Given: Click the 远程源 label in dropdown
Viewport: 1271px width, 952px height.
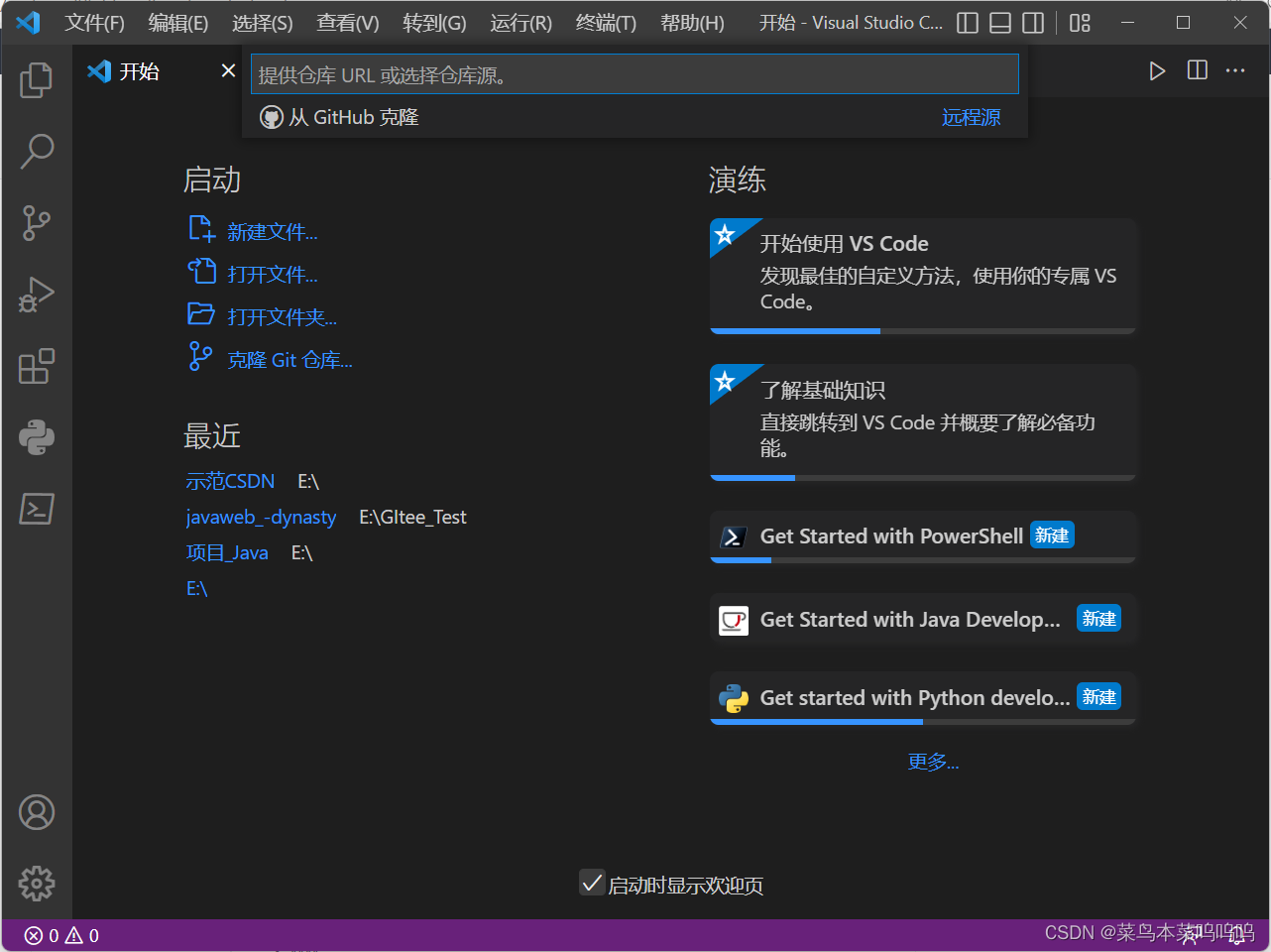Looking at the screenshot, I should [x=971, y=117].
